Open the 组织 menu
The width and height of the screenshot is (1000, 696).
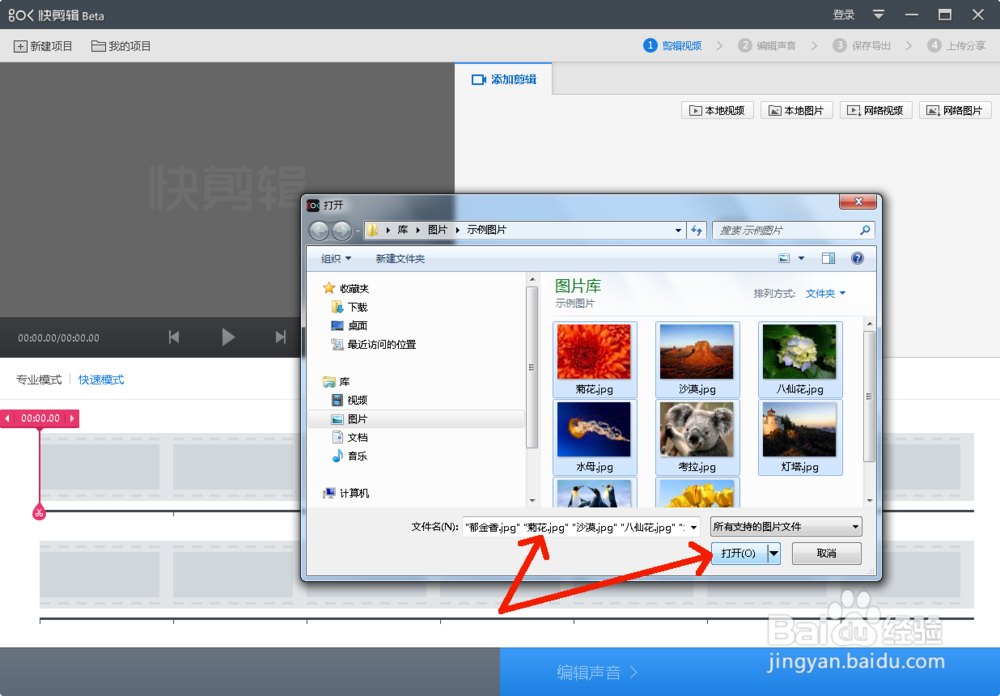(335, 258)
